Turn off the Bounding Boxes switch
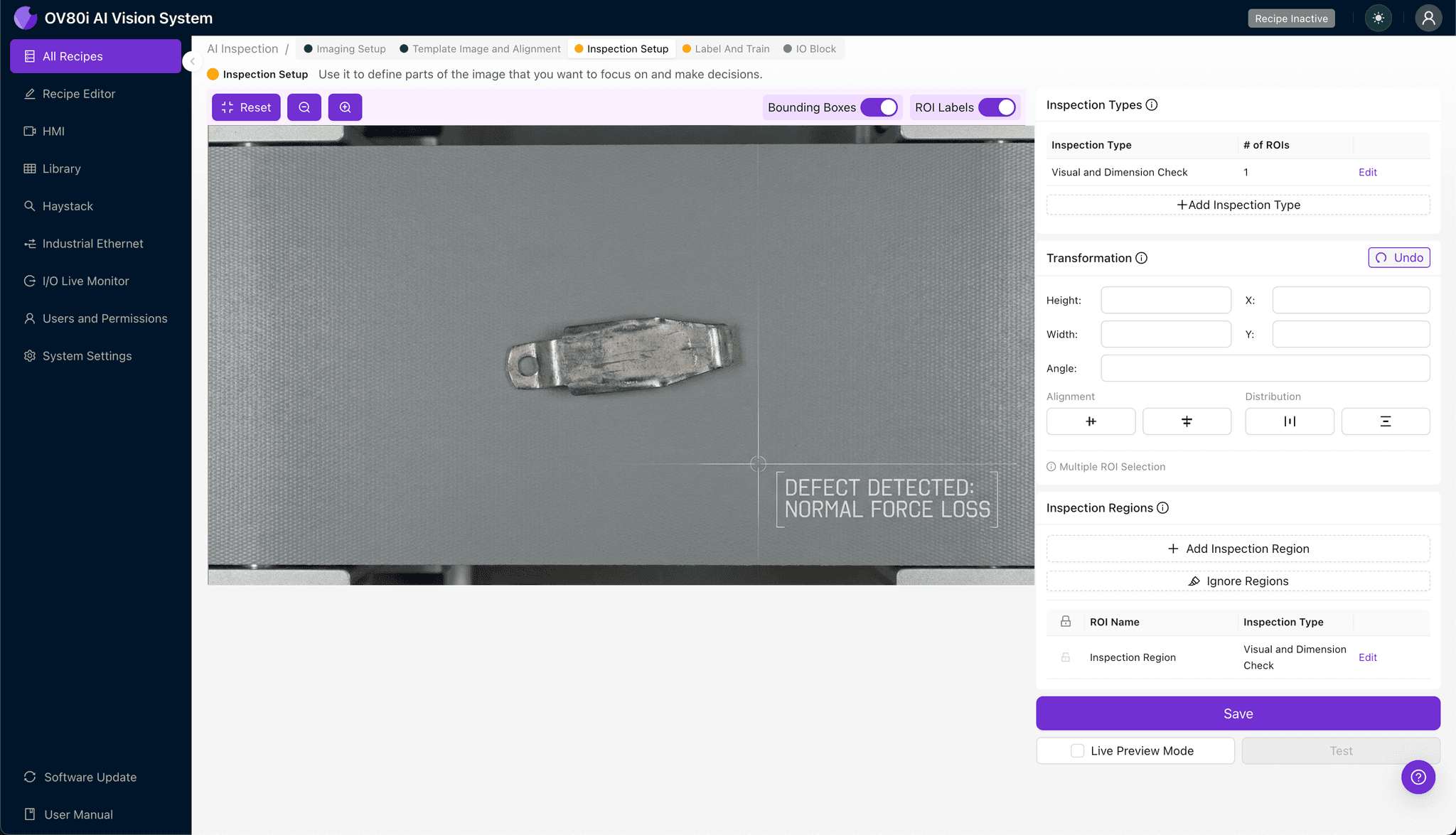This screenshot has height=835, width=1456. point(879,107)
